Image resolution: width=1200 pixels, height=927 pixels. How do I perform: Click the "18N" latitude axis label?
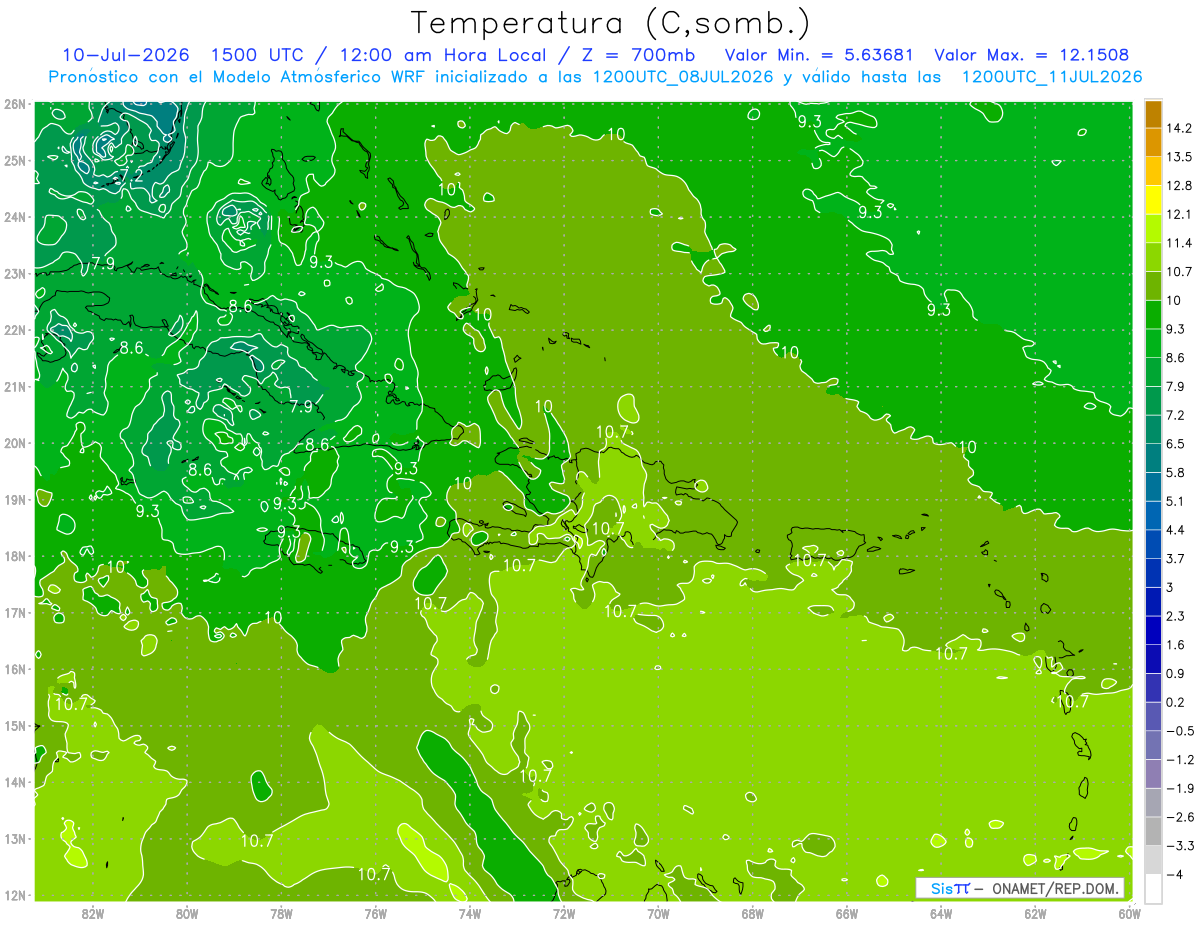point(14,556)
